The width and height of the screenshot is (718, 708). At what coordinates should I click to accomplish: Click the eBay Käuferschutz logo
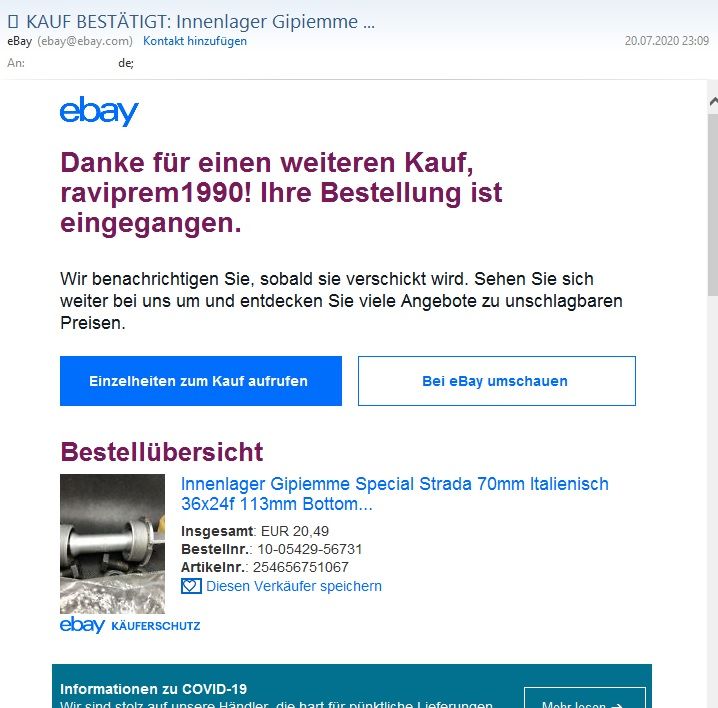[130, 625]
